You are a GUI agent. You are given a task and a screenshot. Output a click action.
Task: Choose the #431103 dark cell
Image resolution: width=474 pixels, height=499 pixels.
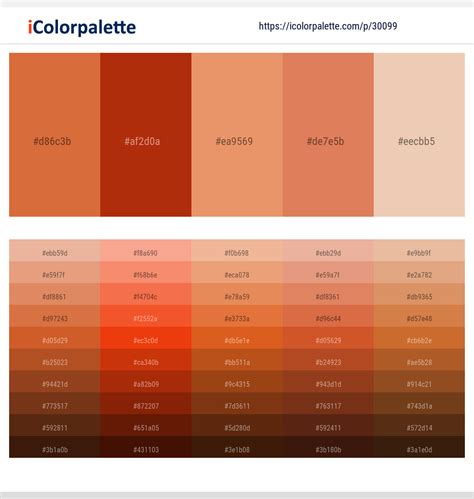click(146, 447)
